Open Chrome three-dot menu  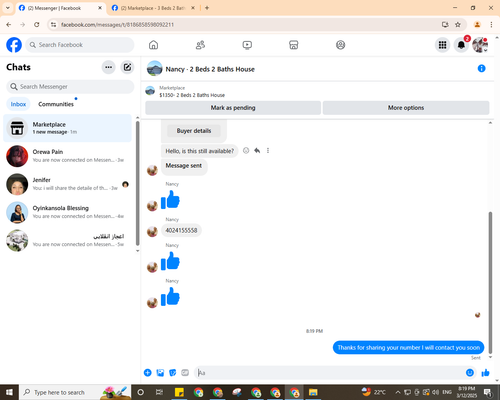coord(491,25)
